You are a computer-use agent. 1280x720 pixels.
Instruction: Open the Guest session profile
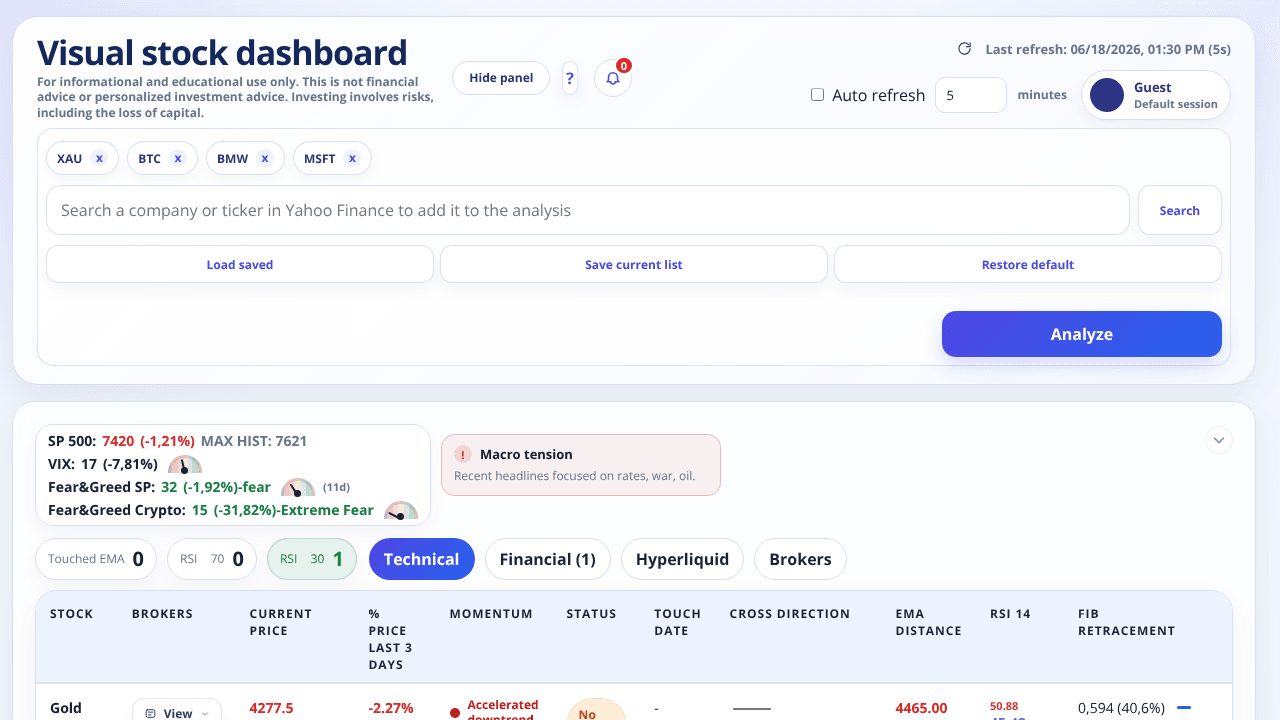[x=1156, y=95]
